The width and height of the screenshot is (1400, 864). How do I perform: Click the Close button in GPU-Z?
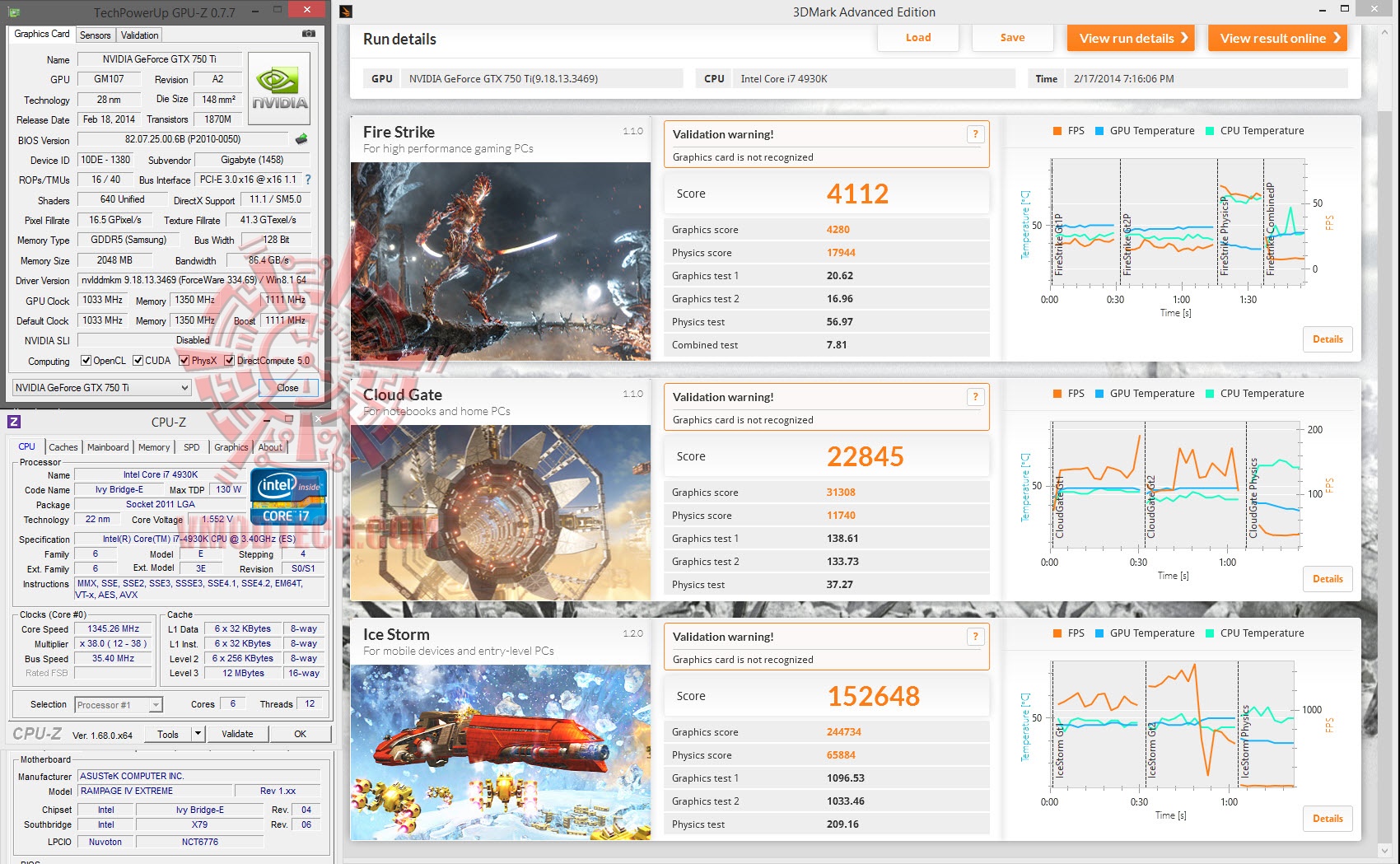[x=288, y=388]
